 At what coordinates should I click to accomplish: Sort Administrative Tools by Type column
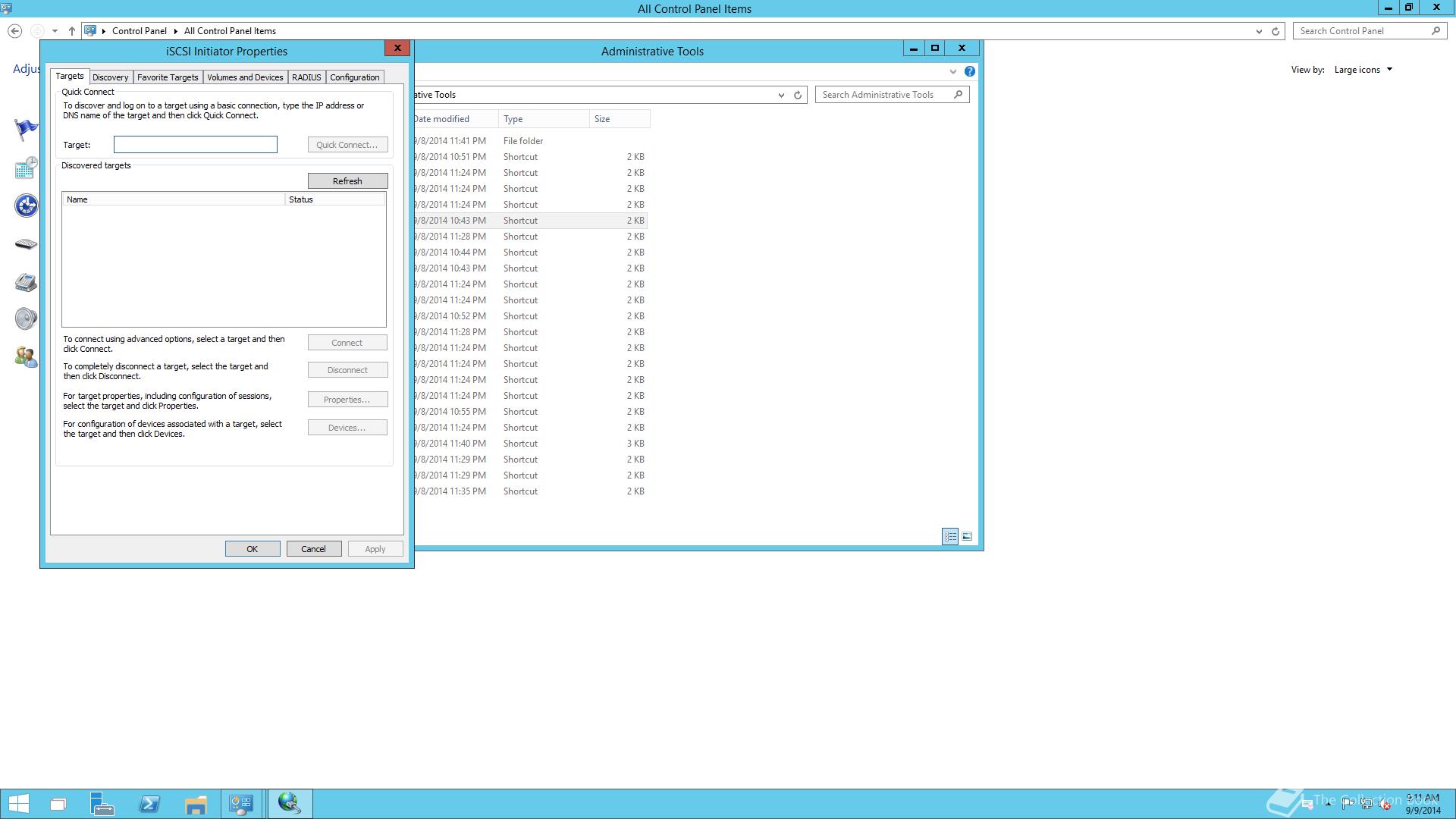click(x=544, y=119)
